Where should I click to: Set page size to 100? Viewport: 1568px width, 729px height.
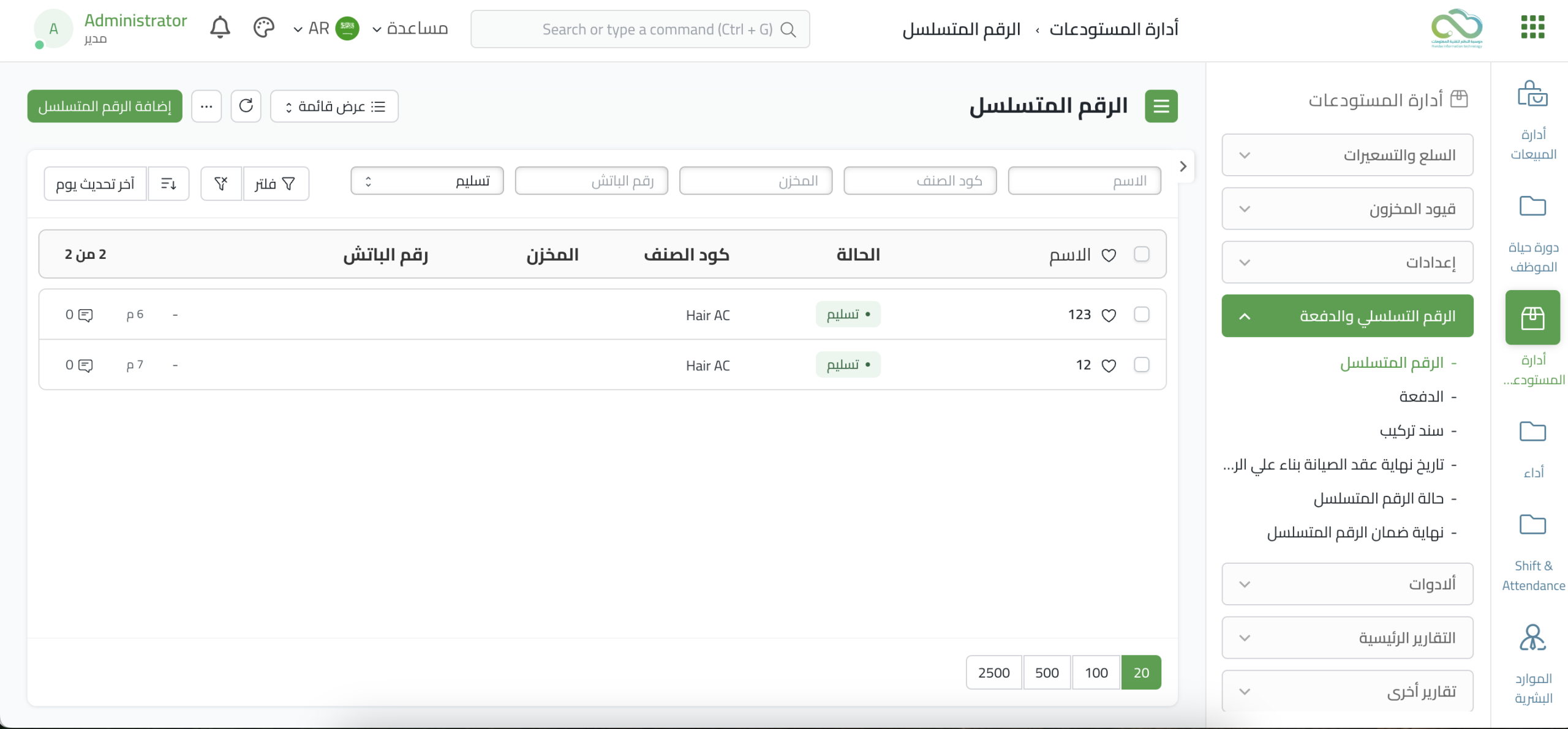(x=1096, y=673)
